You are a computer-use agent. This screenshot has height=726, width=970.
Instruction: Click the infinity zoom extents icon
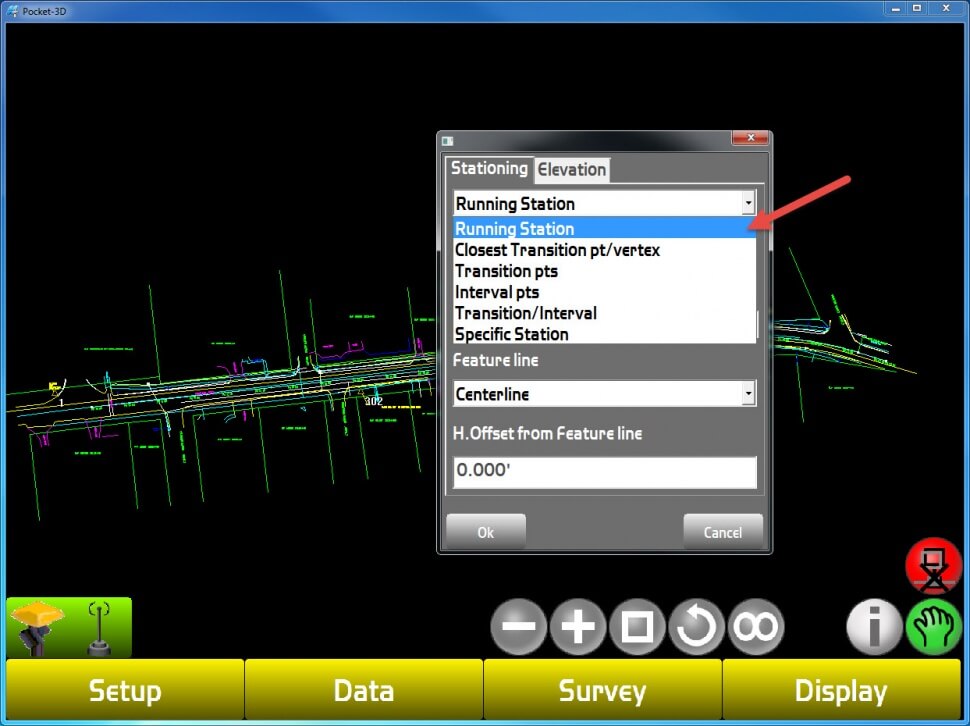pos(756,627)
